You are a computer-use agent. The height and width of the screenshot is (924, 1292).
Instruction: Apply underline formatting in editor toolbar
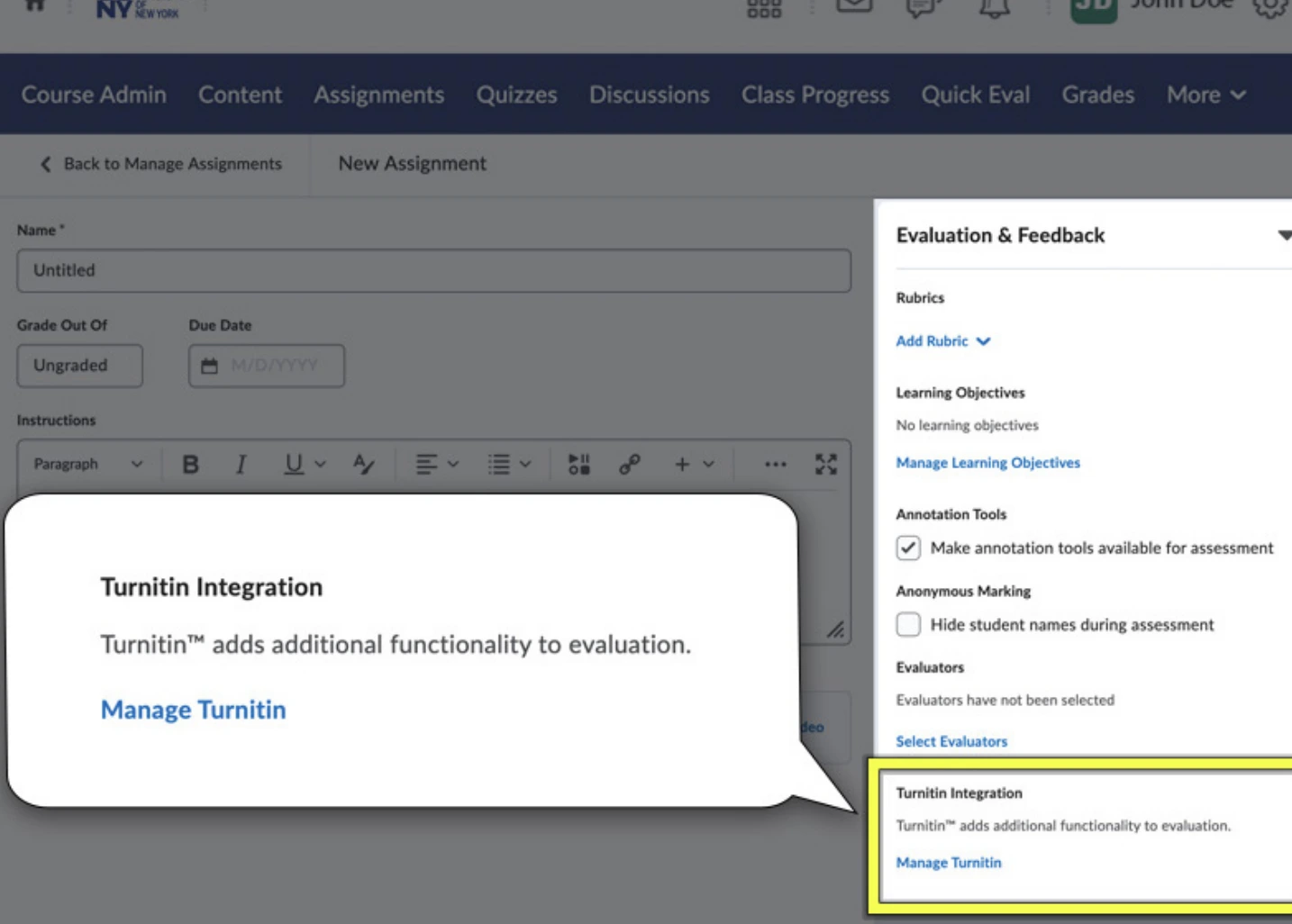pyautogui.click(x=293, y=465)
